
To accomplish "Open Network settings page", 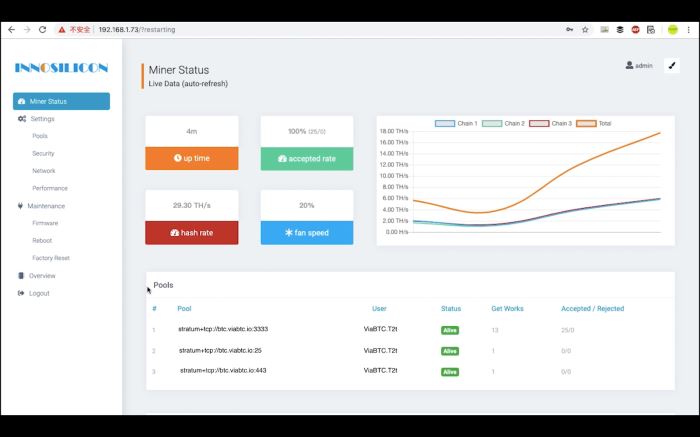I will pyautogui.click(x=44, y=171).
